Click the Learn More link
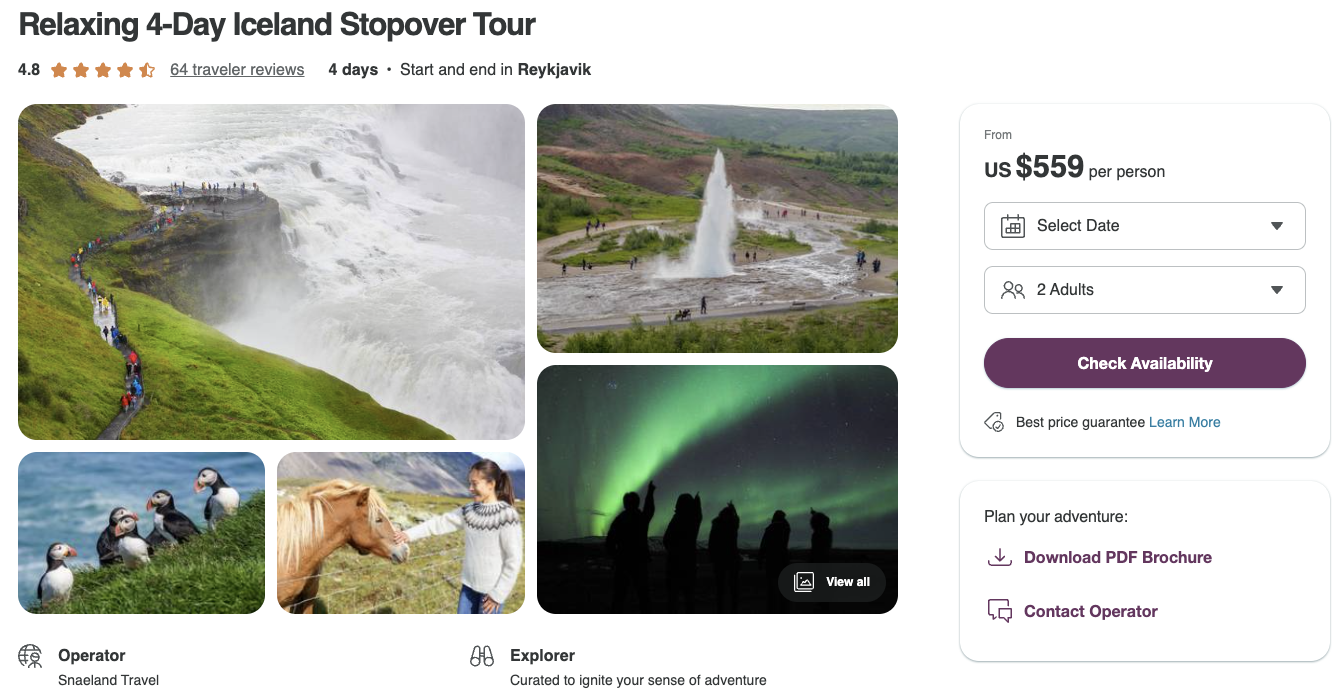The height and width of the screenshot is (698, 1344). click(1184, 422)
